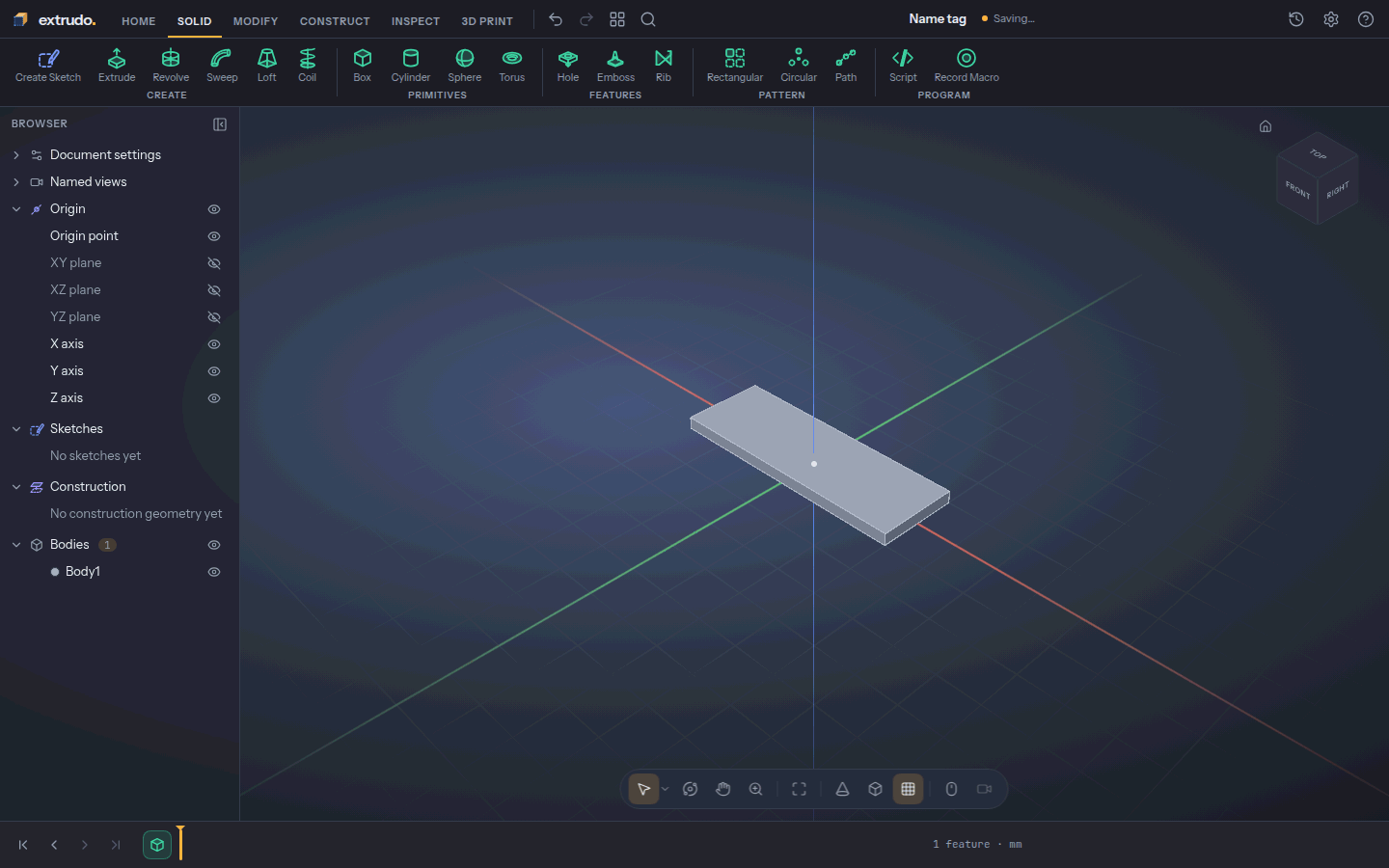Select the Coil tool
This screenshot has width=1389, height=868.
(307, 66)
